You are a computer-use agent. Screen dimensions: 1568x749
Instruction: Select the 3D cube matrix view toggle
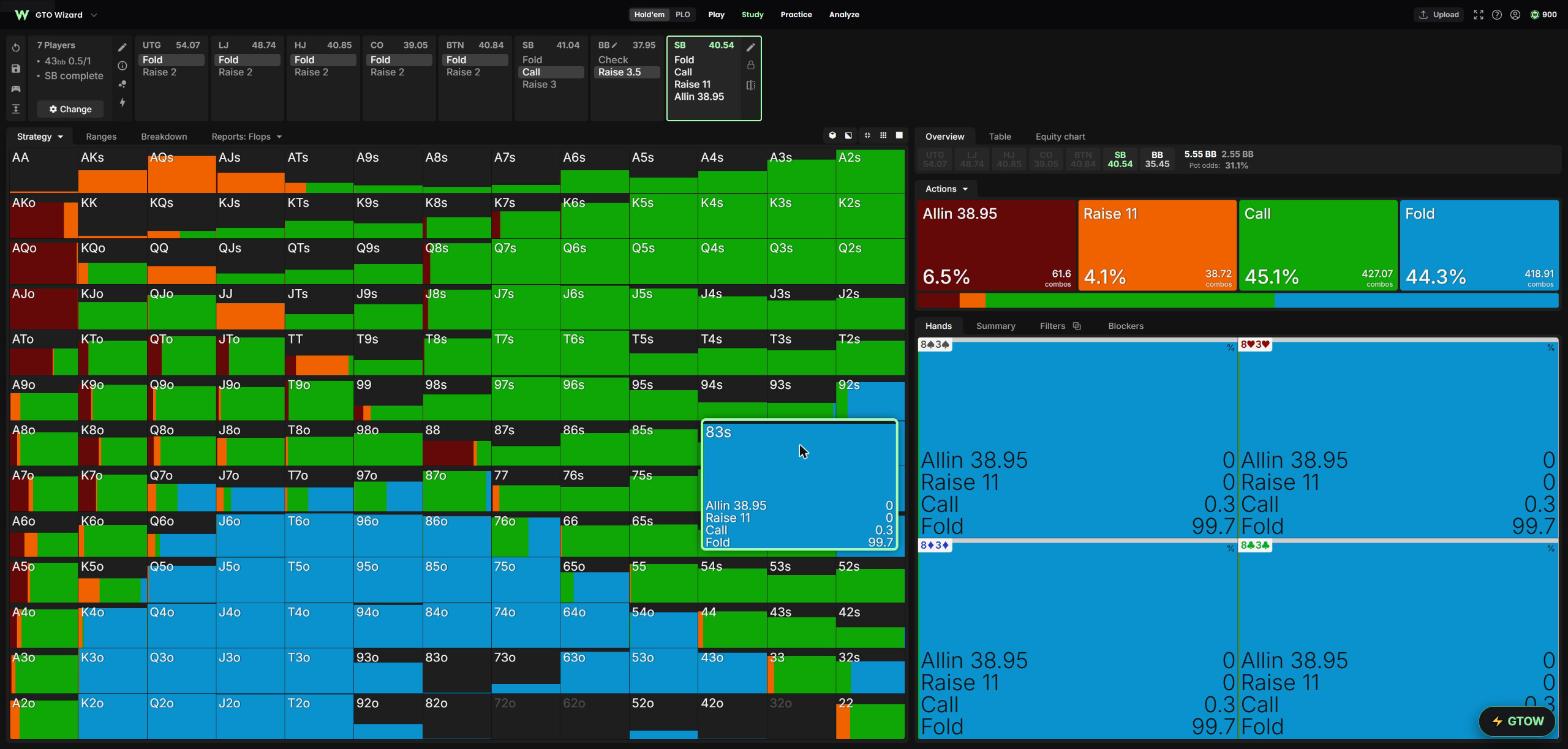pyautogui.click(x=832, y=136)
